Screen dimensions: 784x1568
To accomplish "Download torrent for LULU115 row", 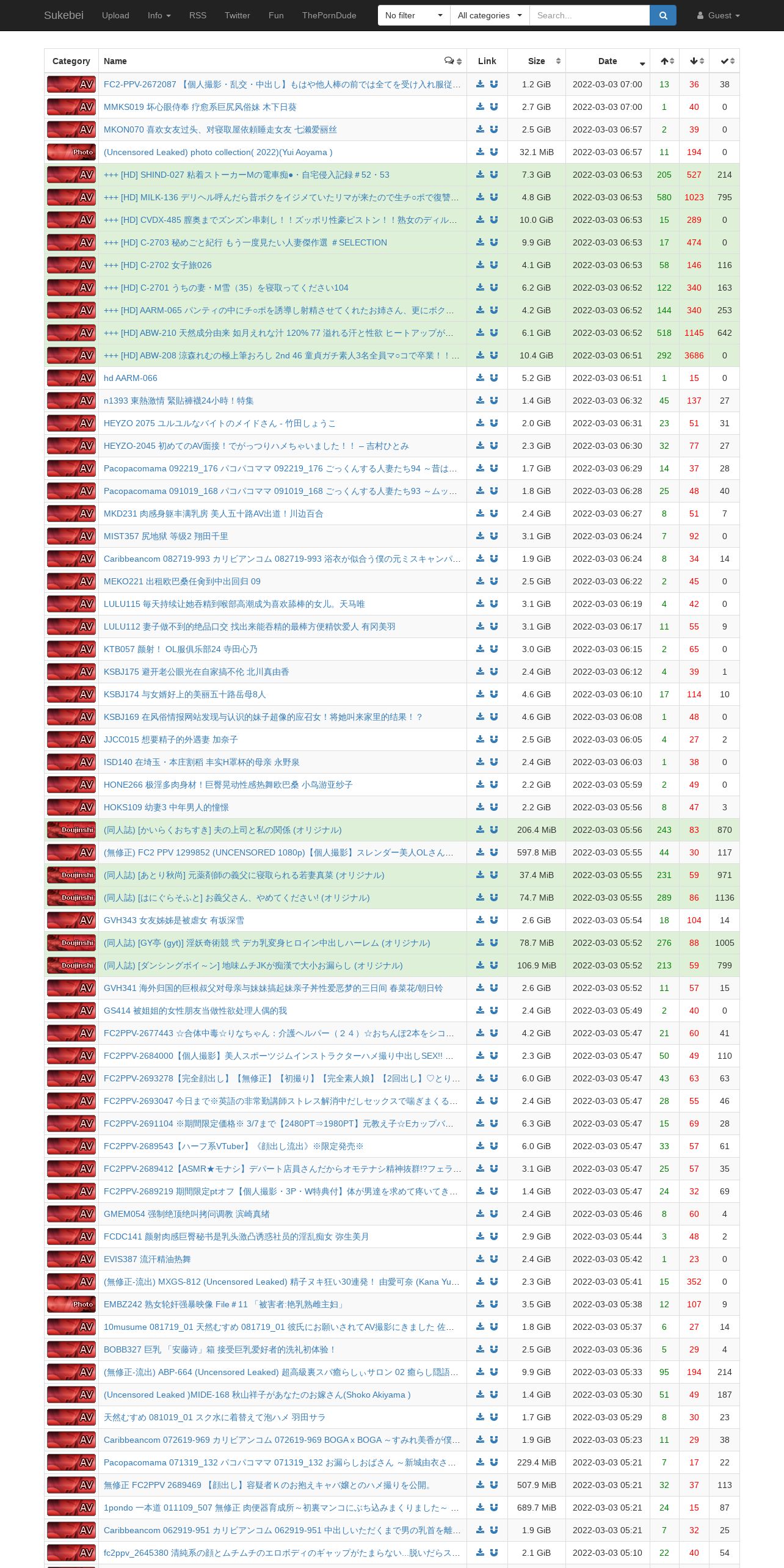I will 480,604.
